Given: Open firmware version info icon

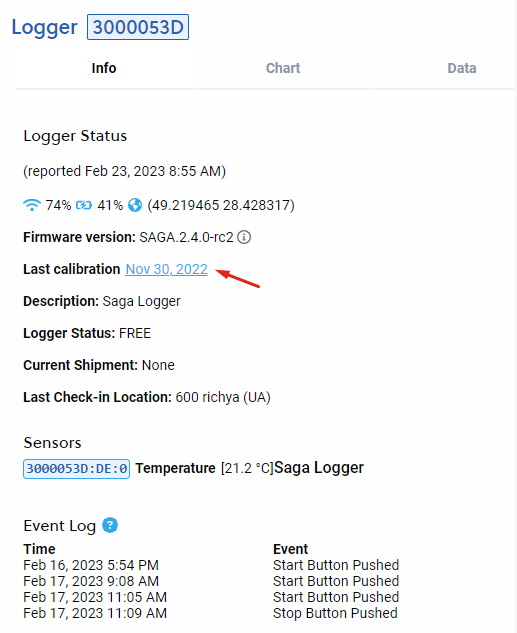Looking at the screenshot, I should (x=244, y=237).
